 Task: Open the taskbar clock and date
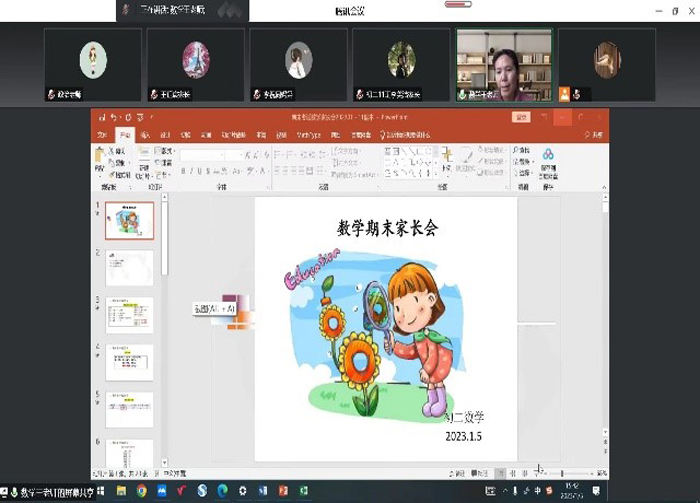tap(571, 491)
